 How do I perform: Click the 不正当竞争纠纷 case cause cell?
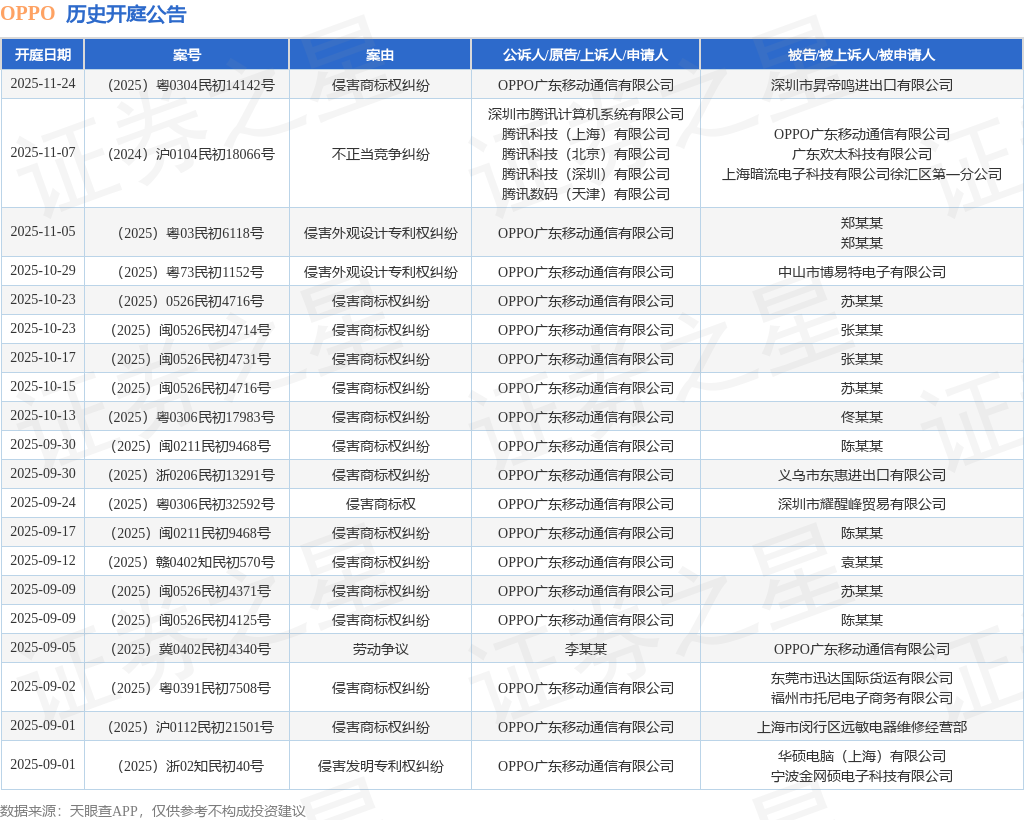point(380,154)
